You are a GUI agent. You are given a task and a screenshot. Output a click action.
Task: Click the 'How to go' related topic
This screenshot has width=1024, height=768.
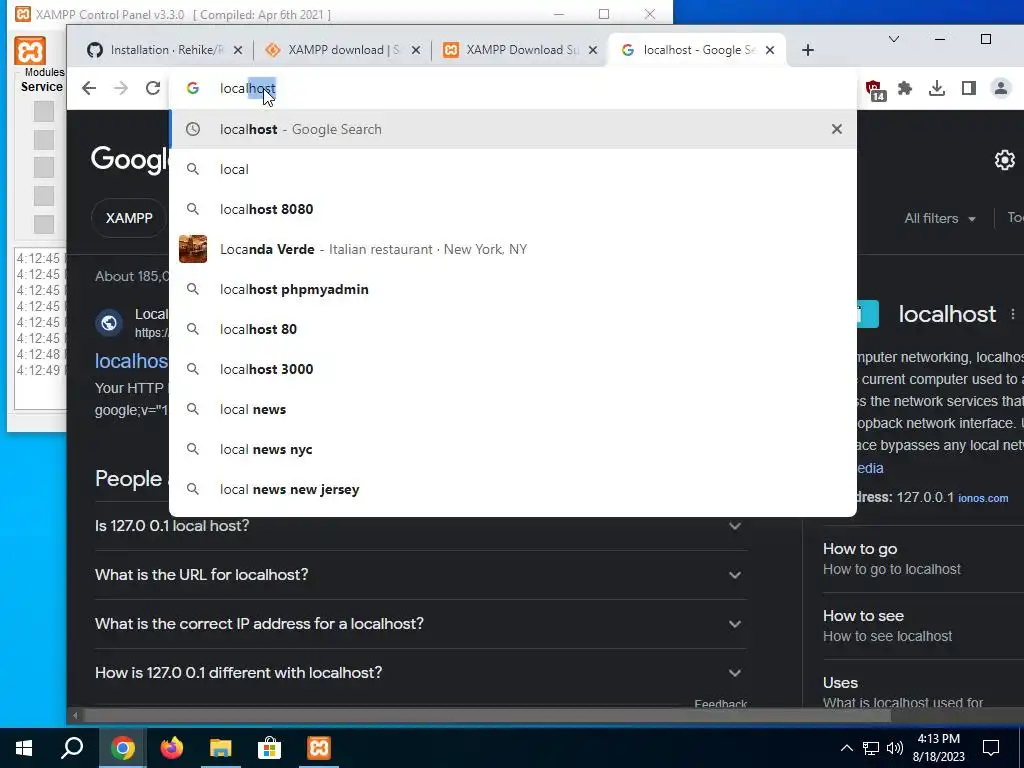click(x=923, y=559)
